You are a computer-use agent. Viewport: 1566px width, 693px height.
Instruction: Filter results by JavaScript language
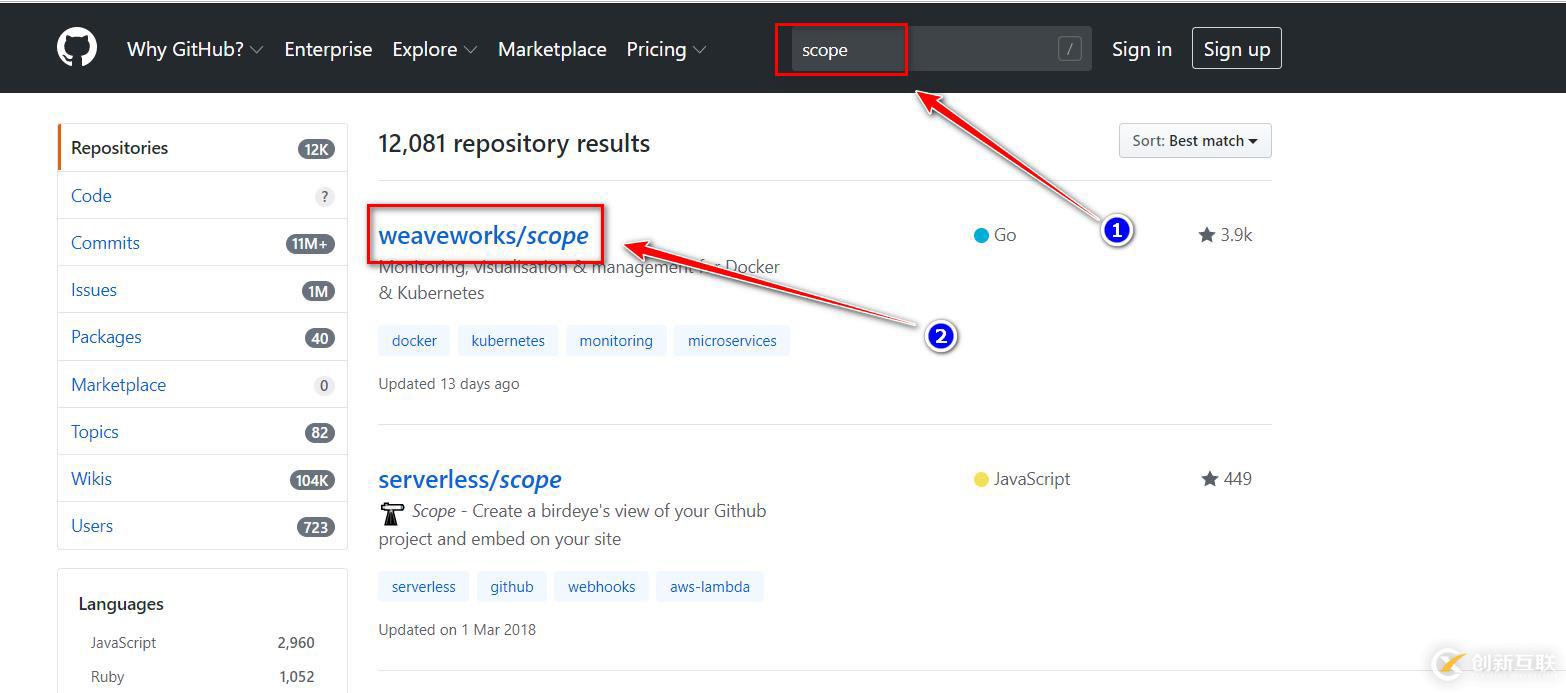tap(203, 643)
